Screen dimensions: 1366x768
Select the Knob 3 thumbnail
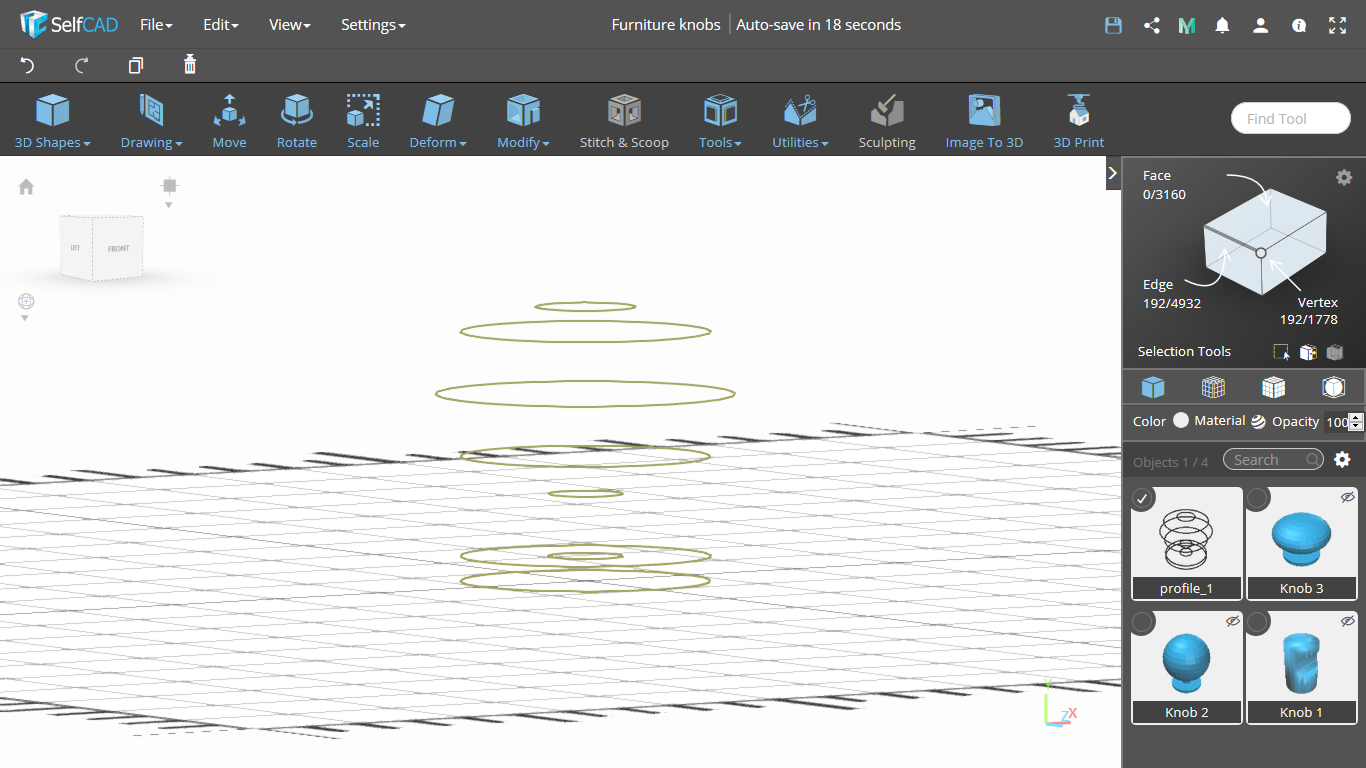[1302, 543]
